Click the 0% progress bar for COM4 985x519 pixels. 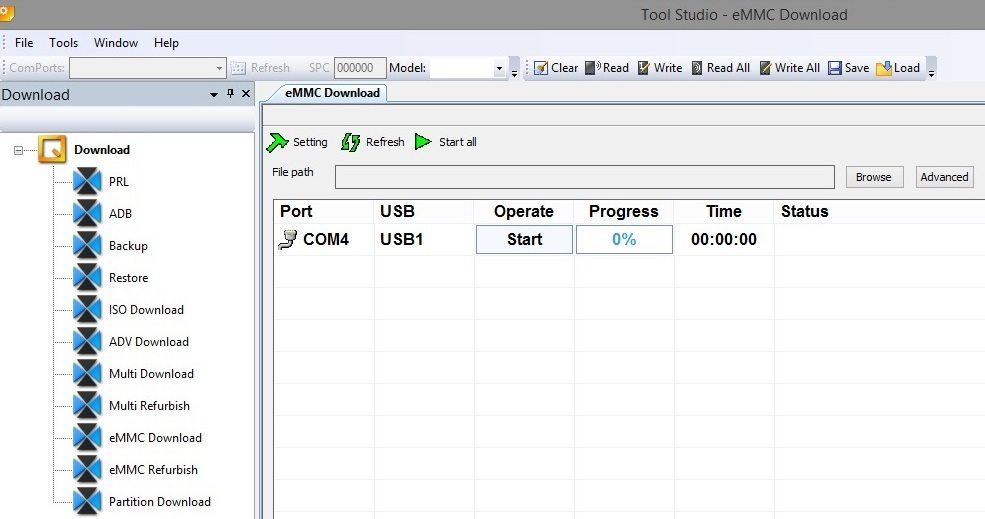pos(624,240)
